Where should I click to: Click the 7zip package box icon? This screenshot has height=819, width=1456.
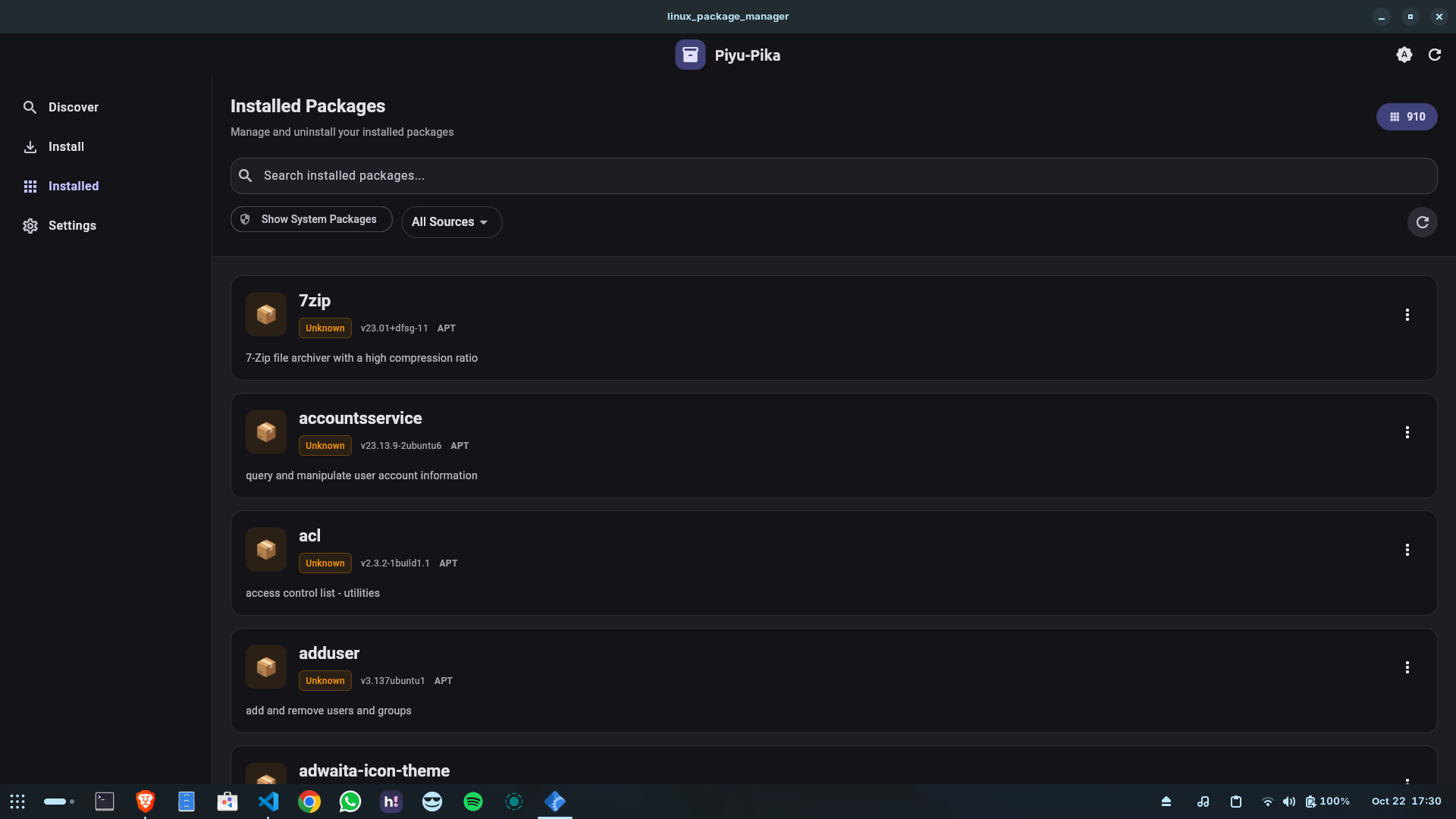pyautogui.click(x=266, y=314)
